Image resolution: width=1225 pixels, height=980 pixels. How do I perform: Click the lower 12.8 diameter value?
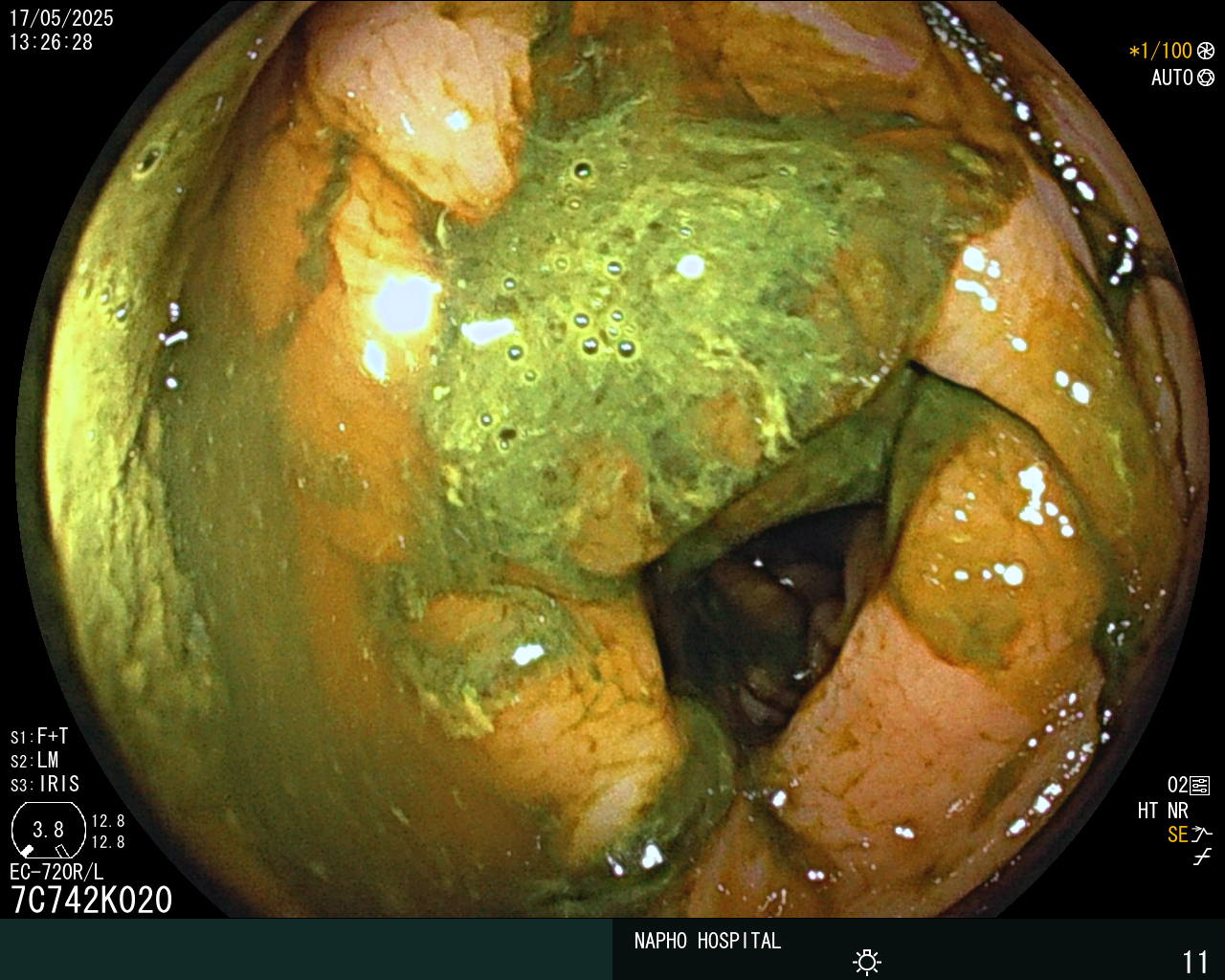click(x=108, y=842)
